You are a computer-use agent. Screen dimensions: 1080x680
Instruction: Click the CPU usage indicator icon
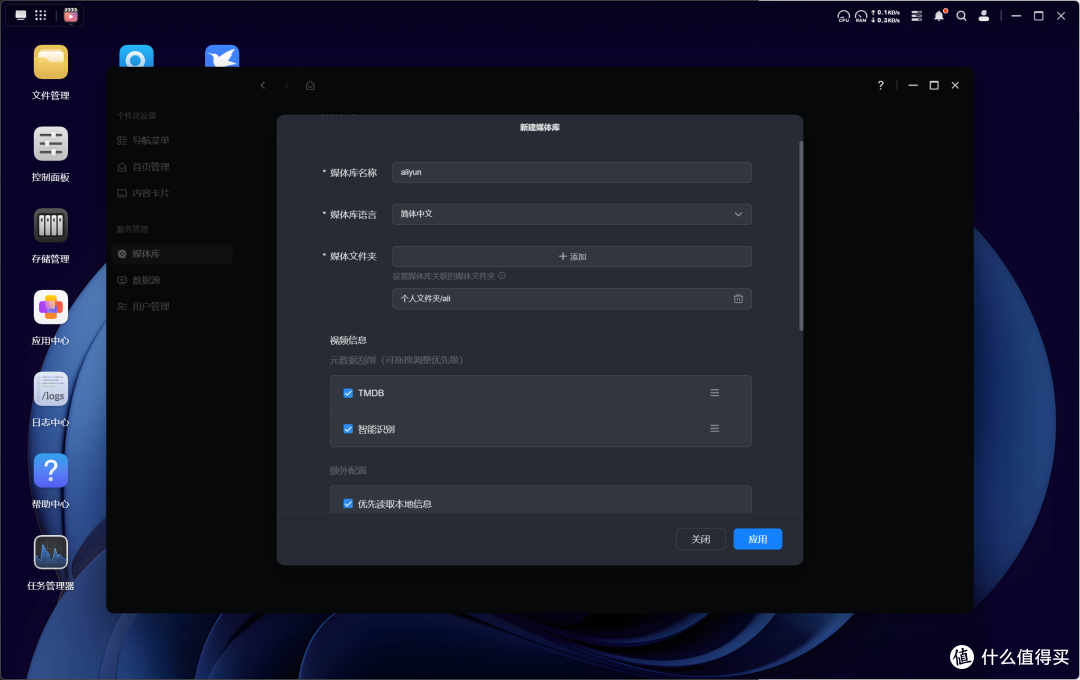843,16
